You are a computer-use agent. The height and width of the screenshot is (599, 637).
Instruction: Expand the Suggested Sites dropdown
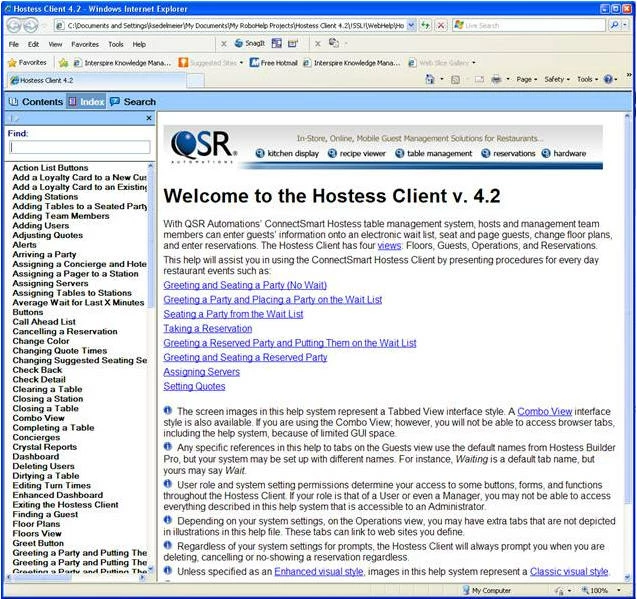pos(241,63)
